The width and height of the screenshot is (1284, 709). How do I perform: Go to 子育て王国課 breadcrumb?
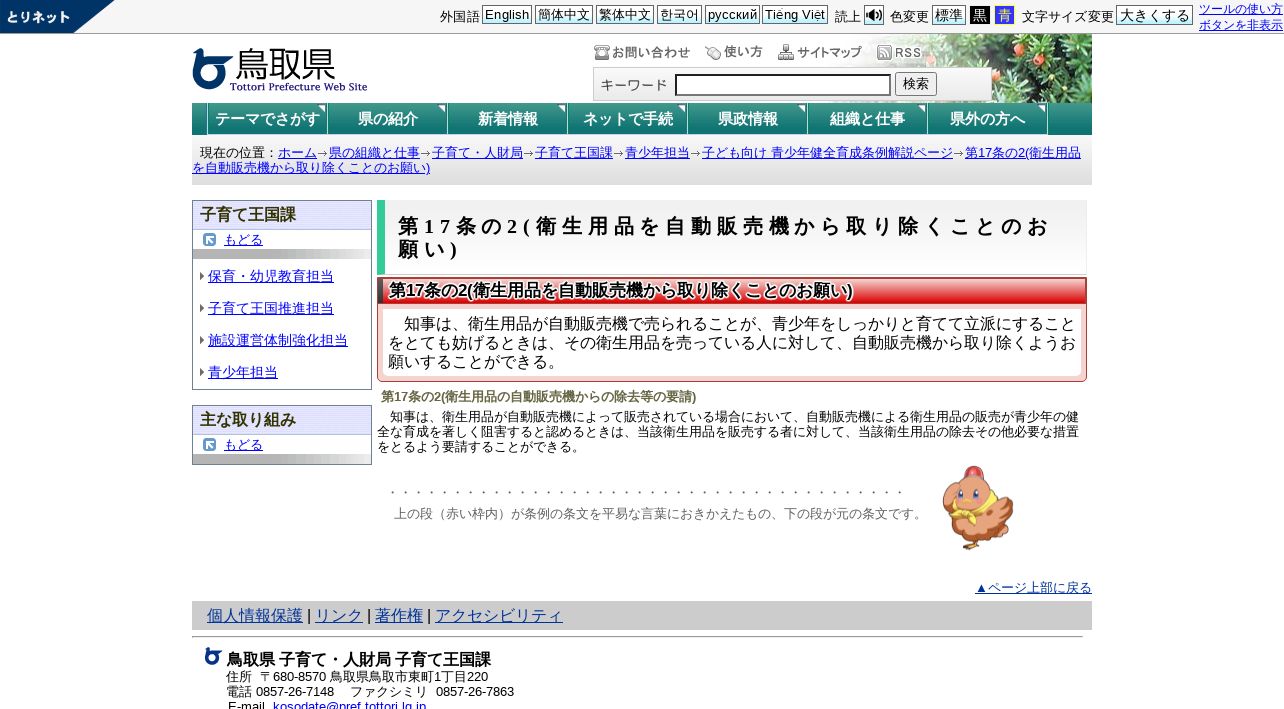(x=574, y=153)
